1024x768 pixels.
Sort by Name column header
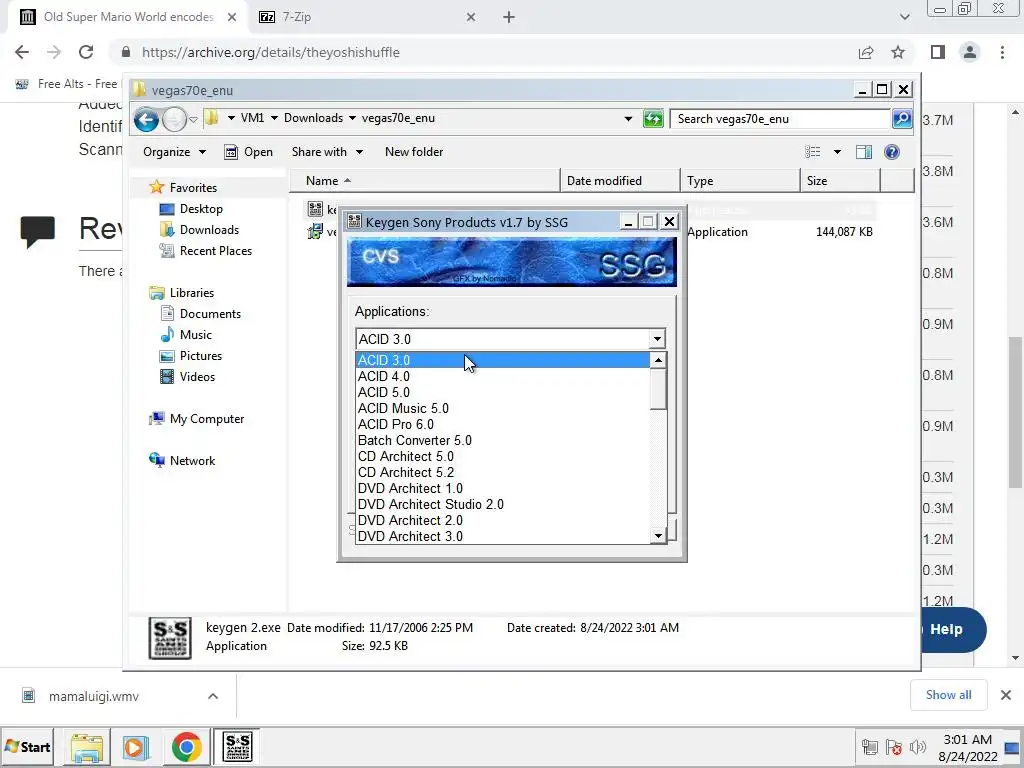click(x=424, y=181)
